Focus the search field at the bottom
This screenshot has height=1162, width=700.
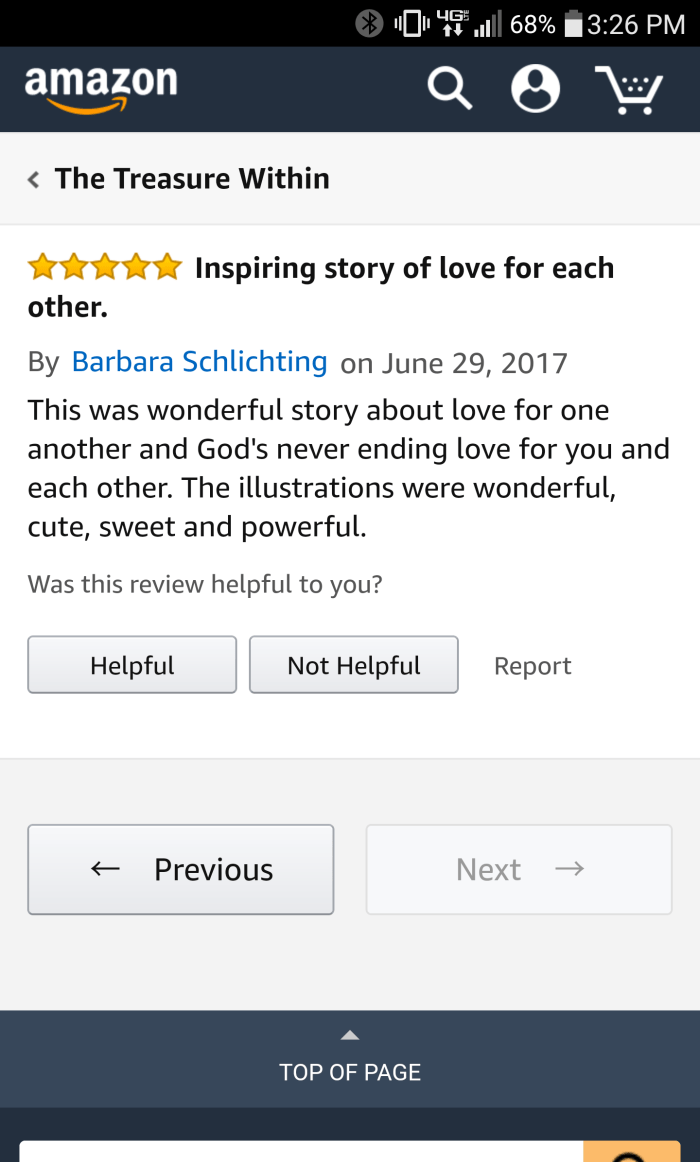pyautogui.click(x=300, y=1152)
